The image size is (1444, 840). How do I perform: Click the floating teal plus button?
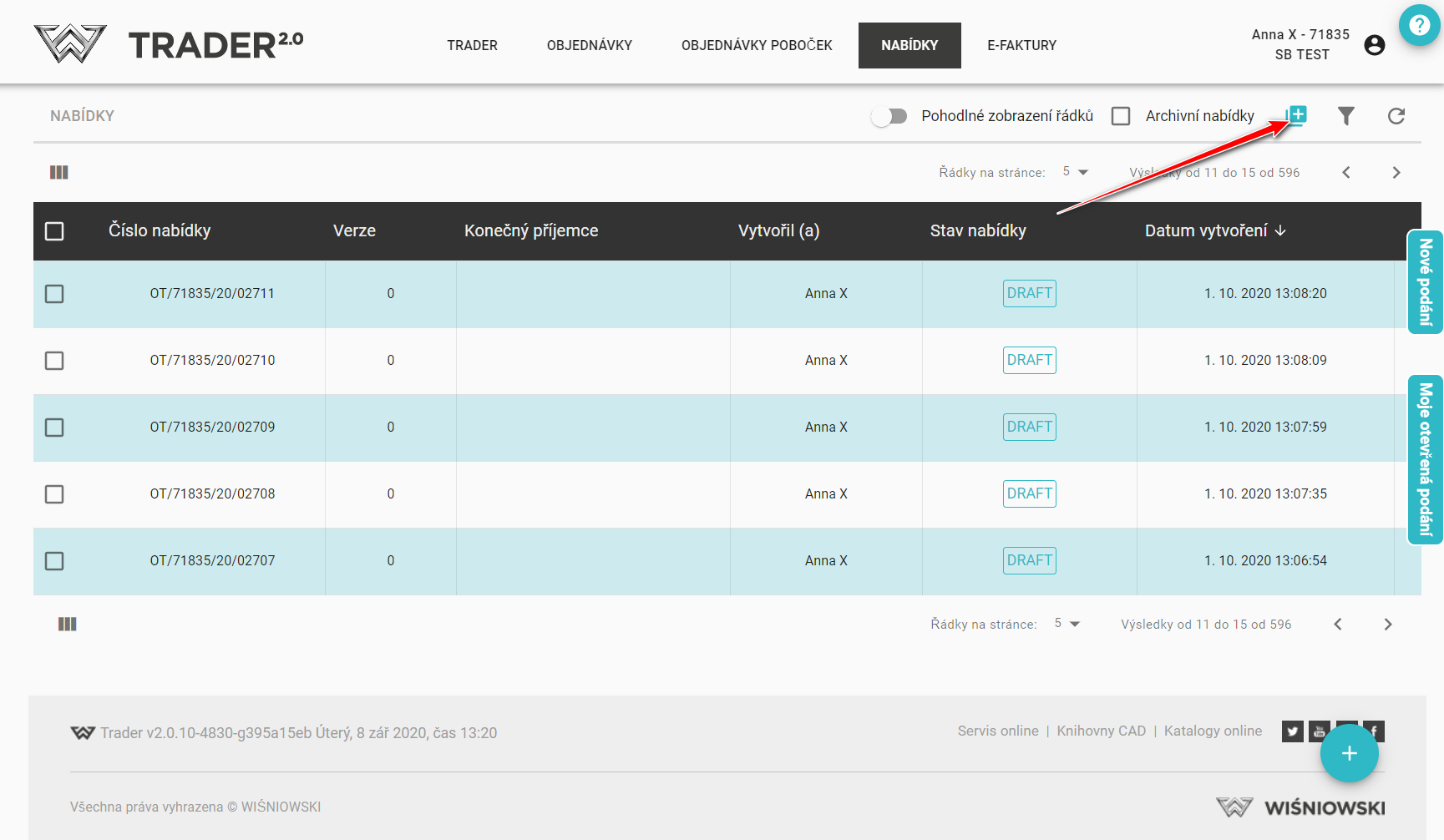click(x=1349, y=753)
